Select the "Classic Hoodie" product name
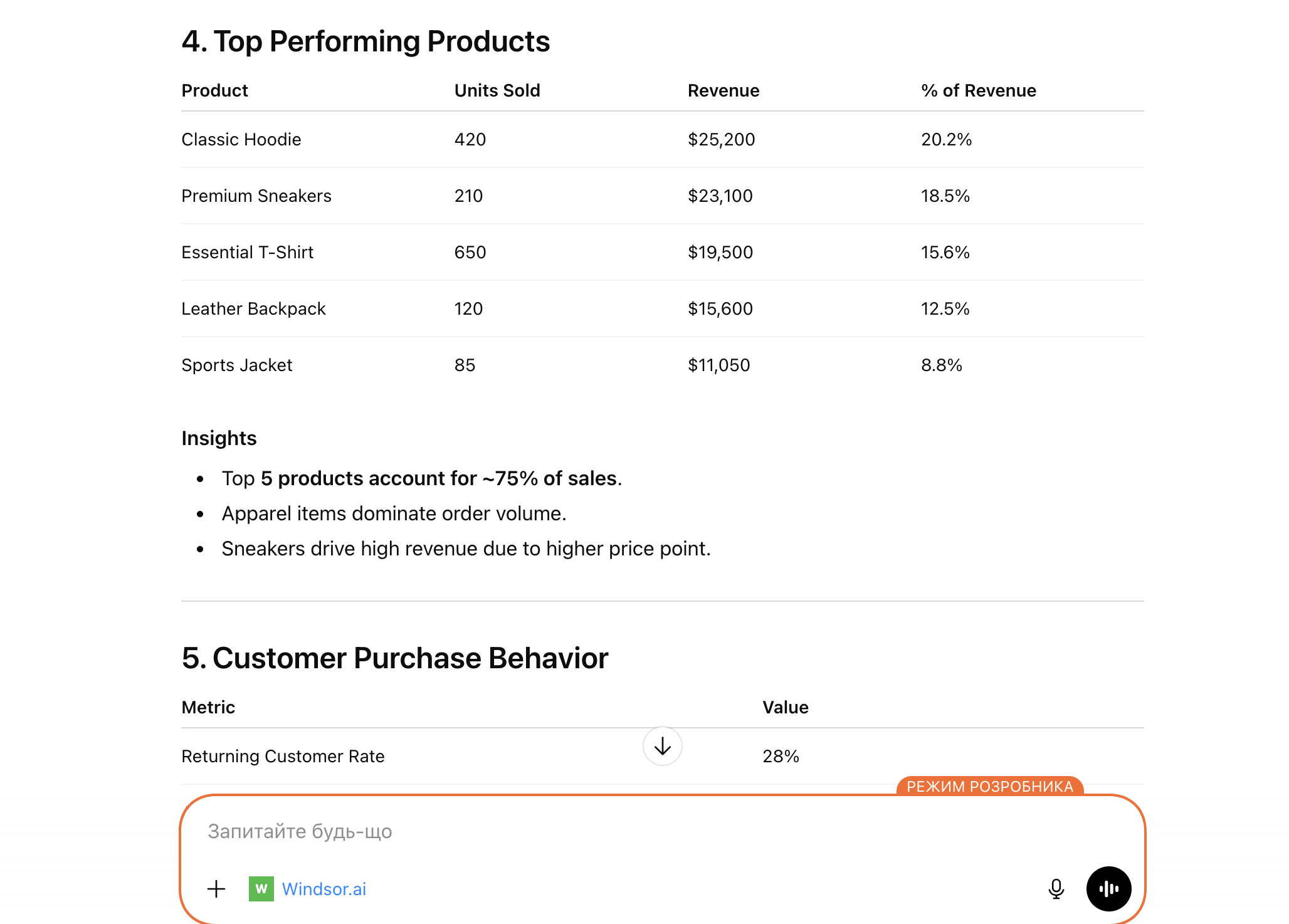This screenshot has width=1289, height=924. click(241, 139)
